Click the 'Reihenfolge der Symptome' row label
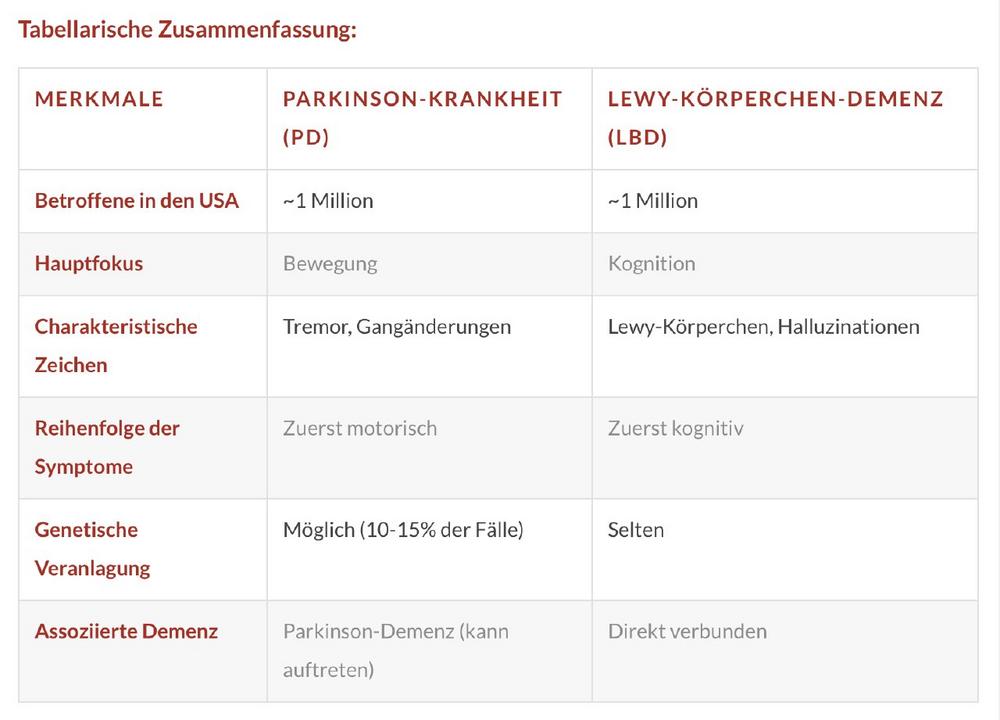 pyautogui.click(x=107, y=447)
